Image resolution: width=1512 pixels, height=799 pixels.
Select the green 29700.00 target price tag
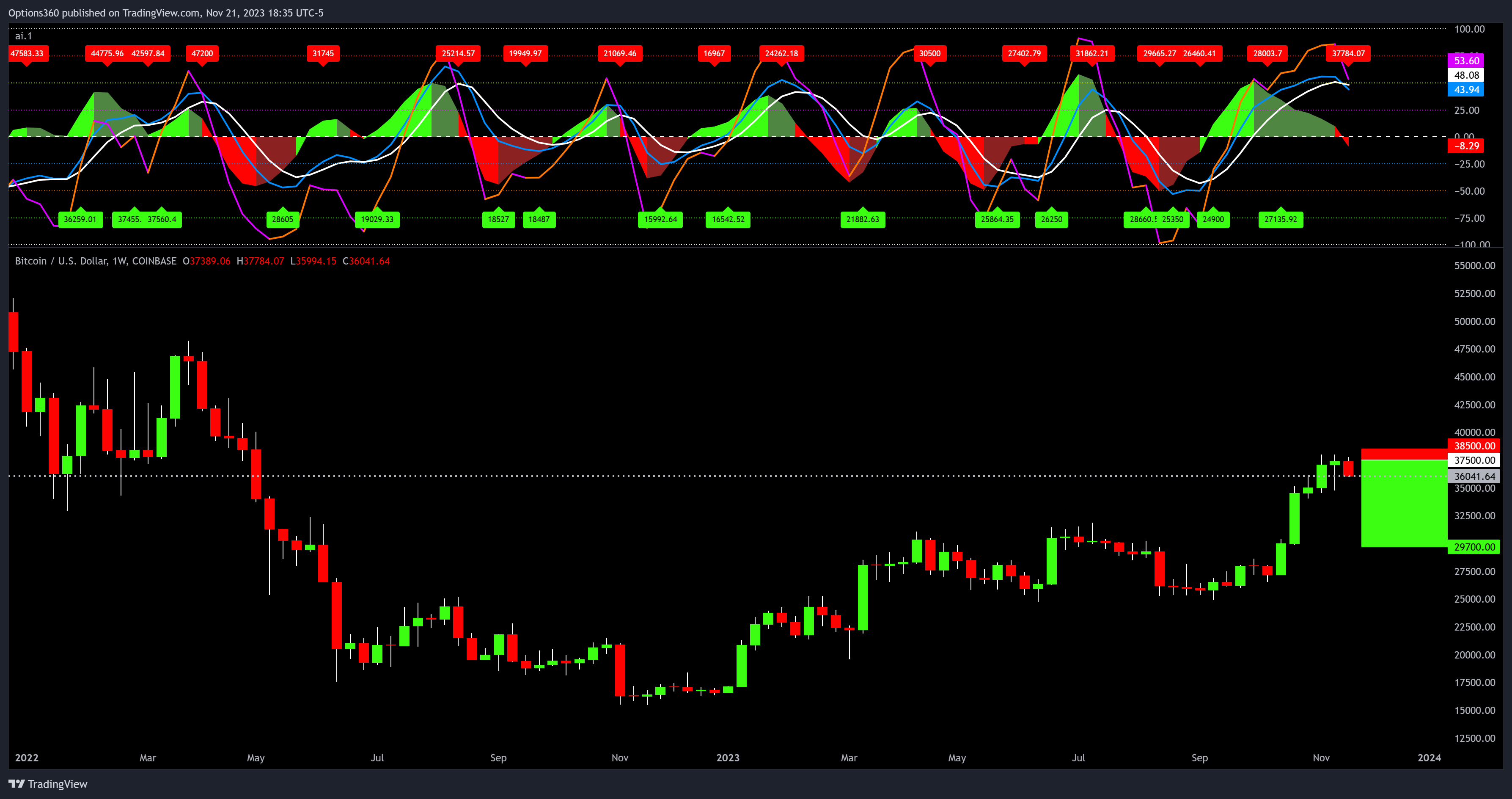(1474, 547)
